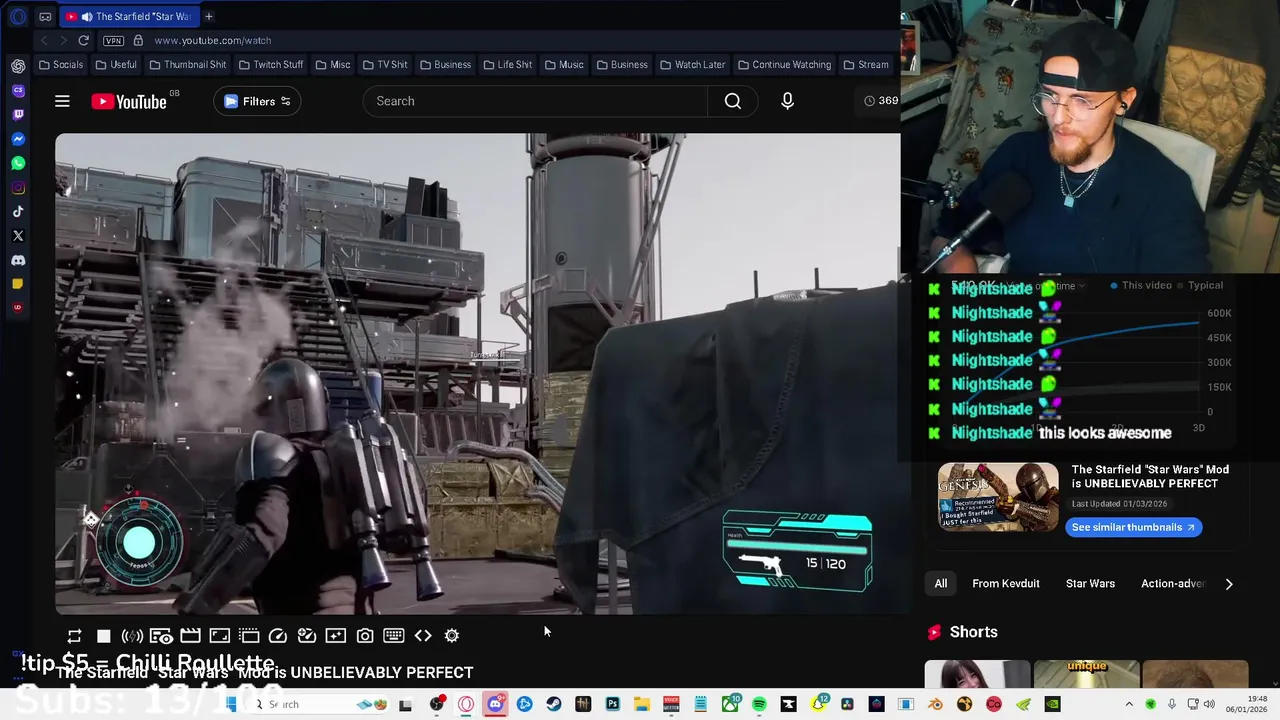
Task: Reload the page with refresh icon
Action: pos(84,40)
